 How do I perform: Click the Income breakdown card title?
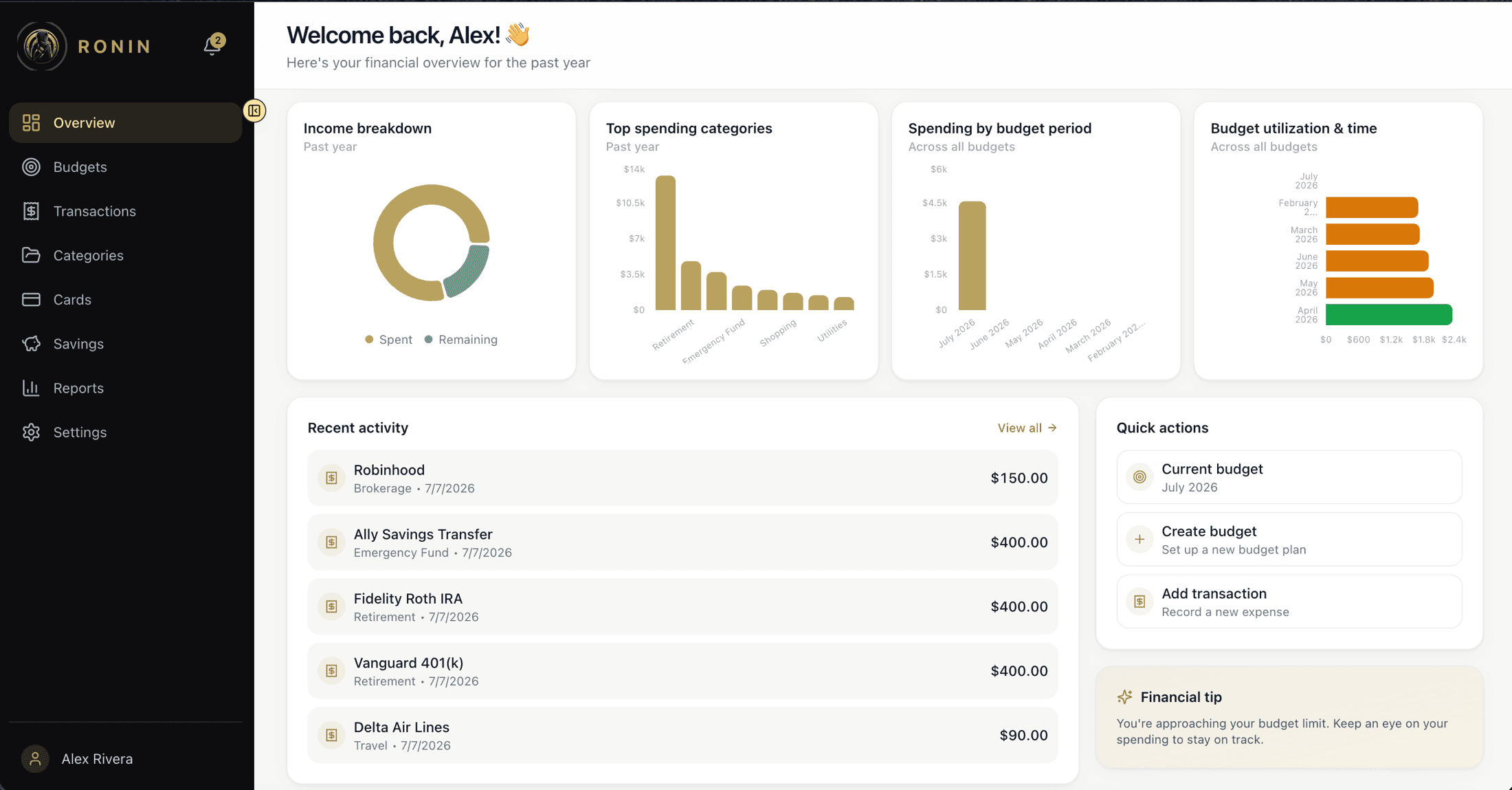point(368,129)
